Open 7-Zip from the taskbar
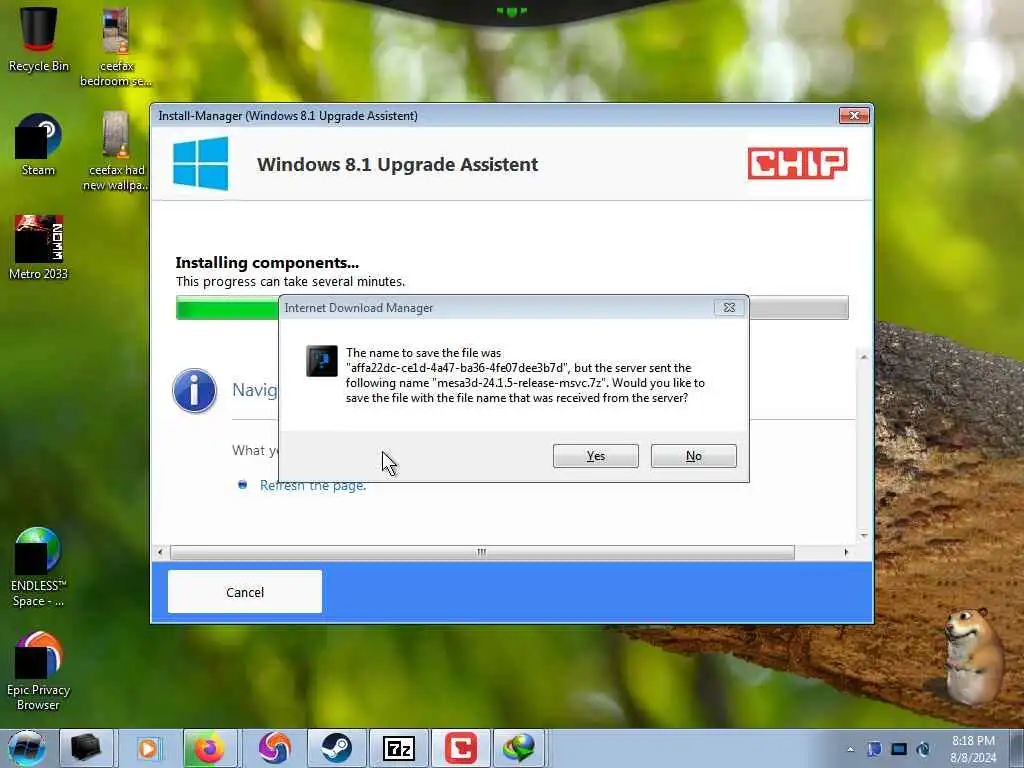Viewport: 1024px width, 768px height. point(398,748)
